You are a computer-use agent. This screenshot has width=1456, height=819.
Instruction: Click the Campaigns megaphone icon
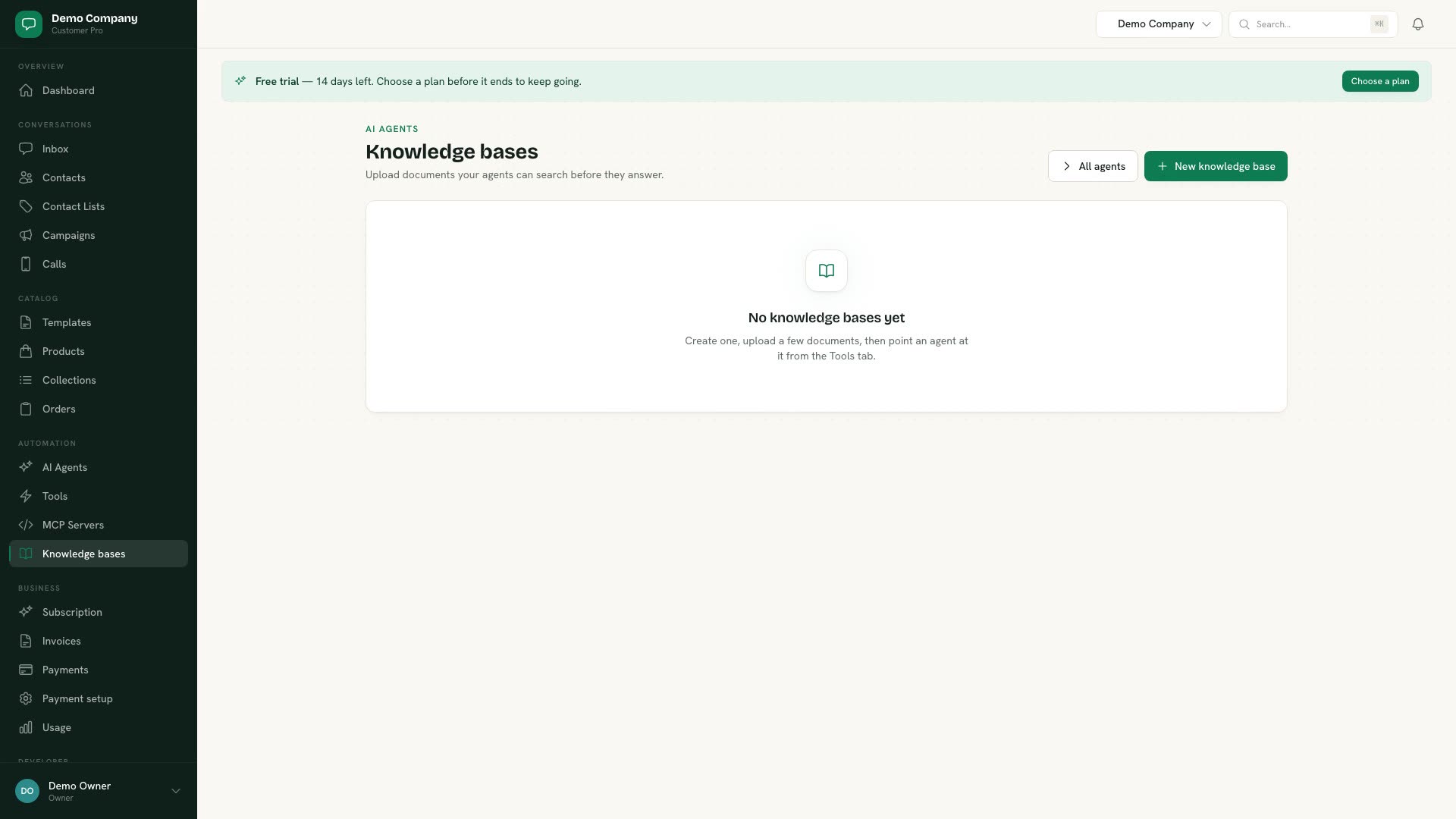pyautogui.click(x=26, y=235)
